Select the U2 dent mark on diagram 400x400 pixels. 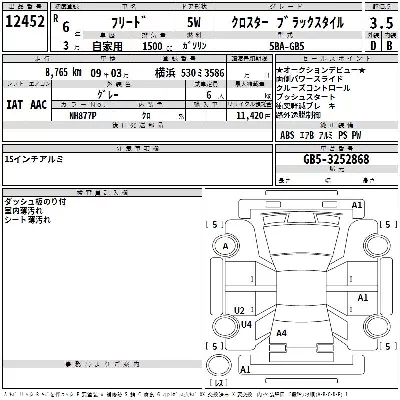[239, 311]
